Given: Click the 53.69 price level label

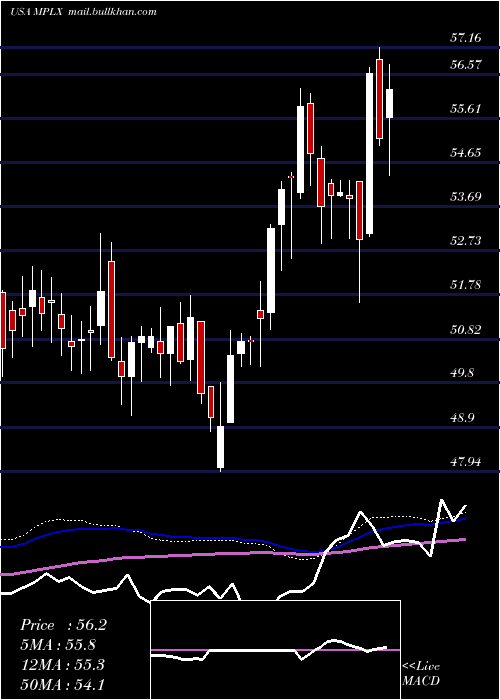Looking at the screenshot, I should (x=465, y=196).
